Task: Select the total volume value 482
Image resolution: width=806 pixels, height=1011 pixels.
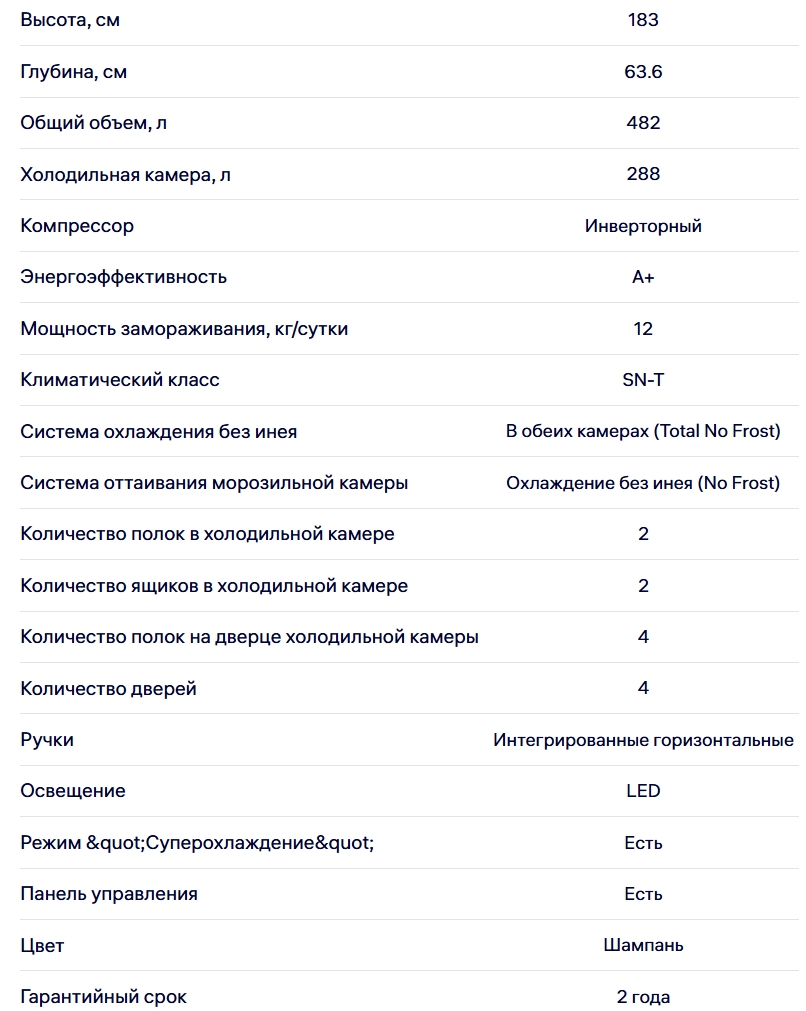Action: (643, 123)
